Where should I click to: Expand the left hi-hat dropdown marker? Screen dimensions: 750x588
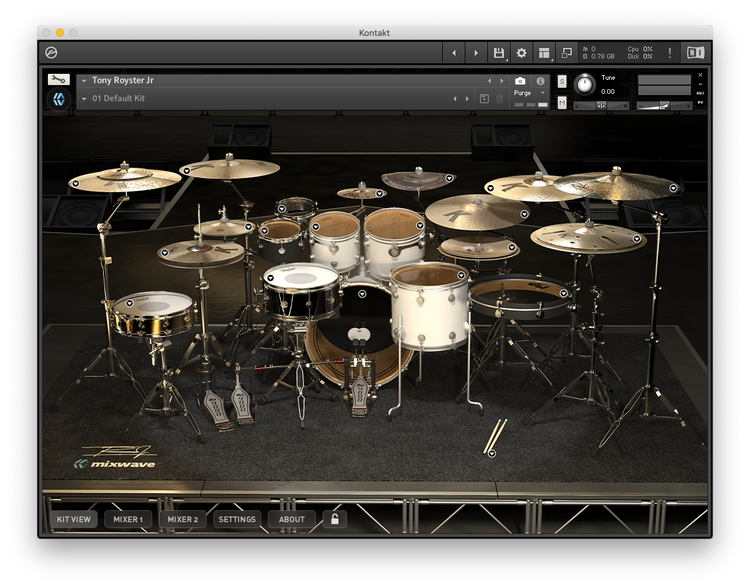point(165,253)
